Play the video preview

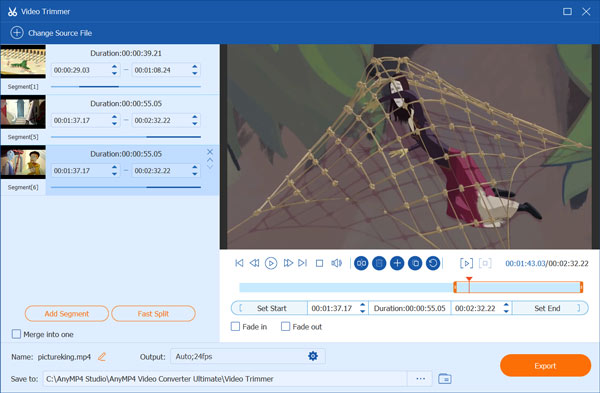(271, 263)
